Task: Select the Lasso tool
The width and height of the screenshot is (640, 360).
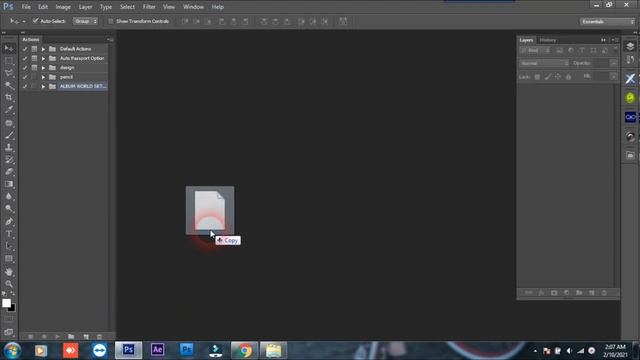Action: coord(9,73)
